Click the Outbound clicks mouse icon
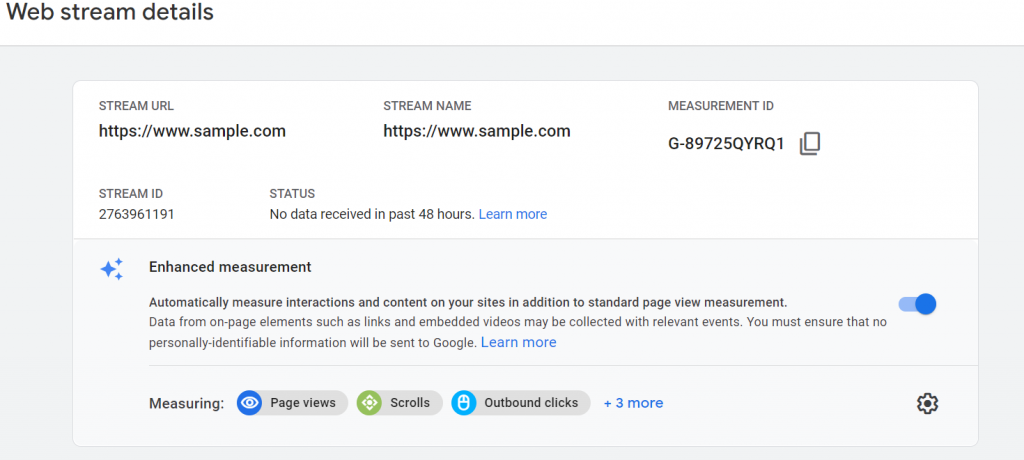 point(464,403)
